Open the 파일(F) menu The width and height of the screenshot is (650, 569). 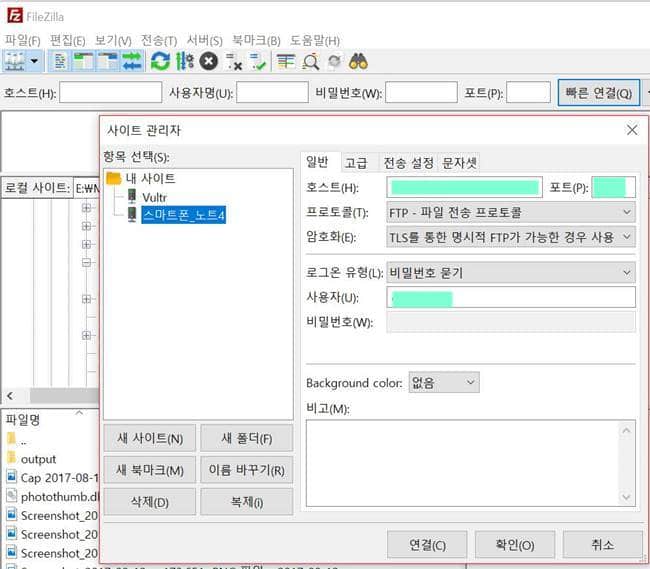22,41
